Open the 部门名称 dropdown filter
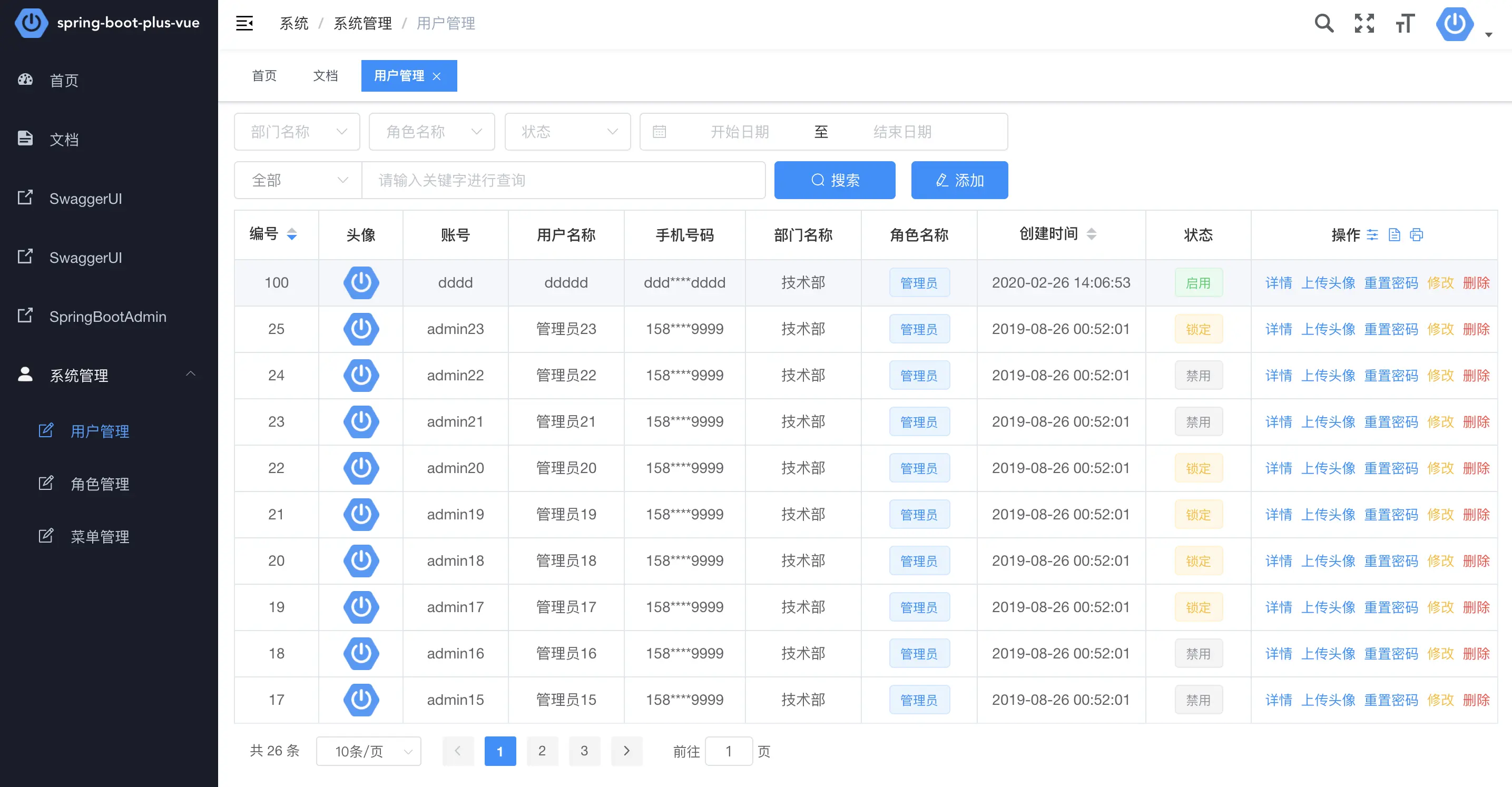The height and width of the screenshot is (787, 1512). [297, 132]
